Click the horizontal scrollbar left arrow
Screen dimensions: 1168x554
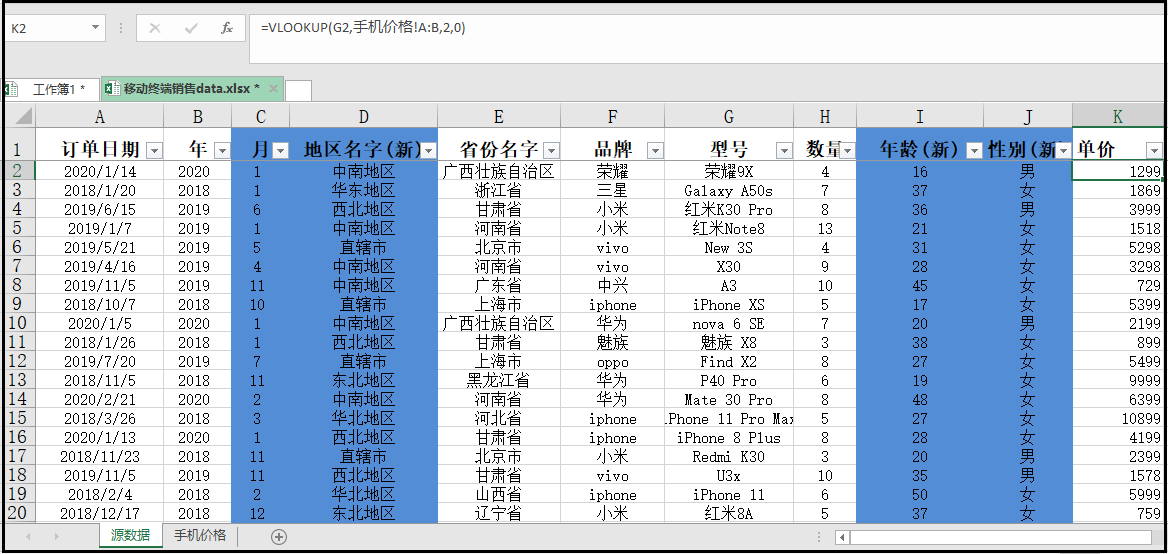[842, 537]
